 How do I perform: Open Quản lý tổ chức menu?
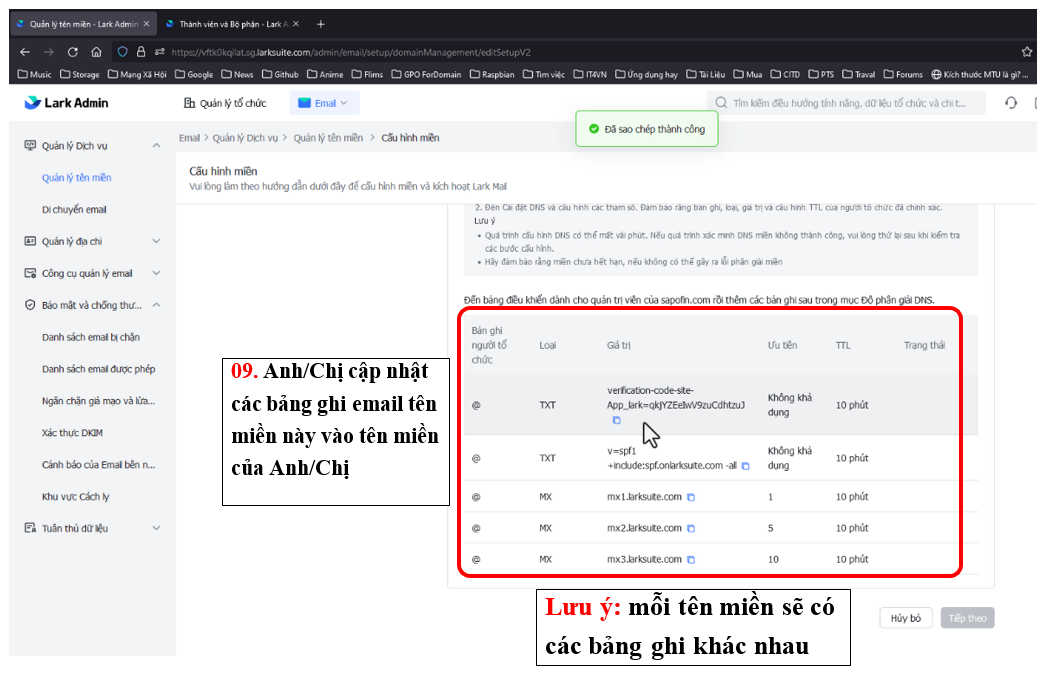click(225, 103)
